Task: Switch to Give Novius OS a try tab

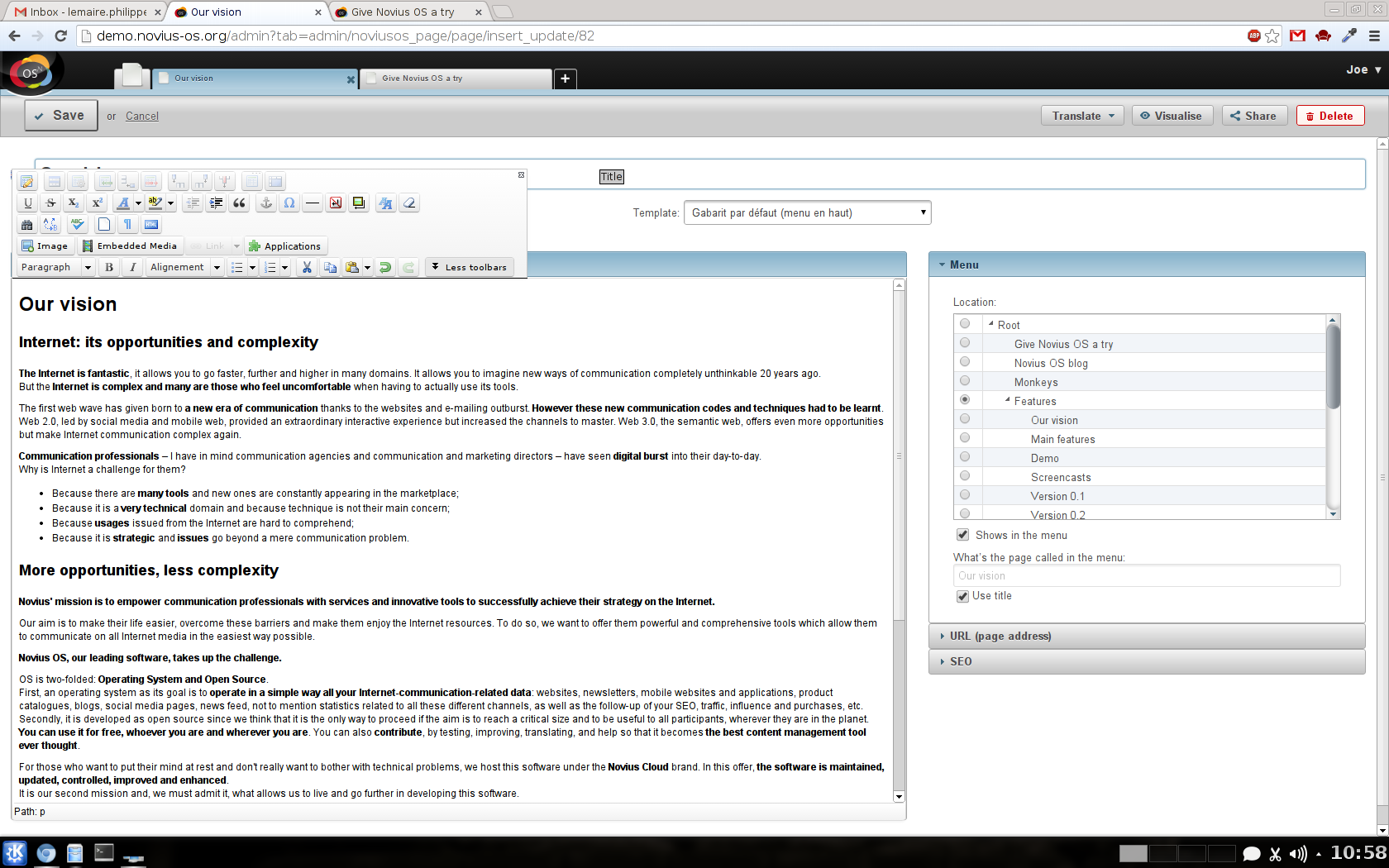Action: pyautogui.click(x=455, y=79)
